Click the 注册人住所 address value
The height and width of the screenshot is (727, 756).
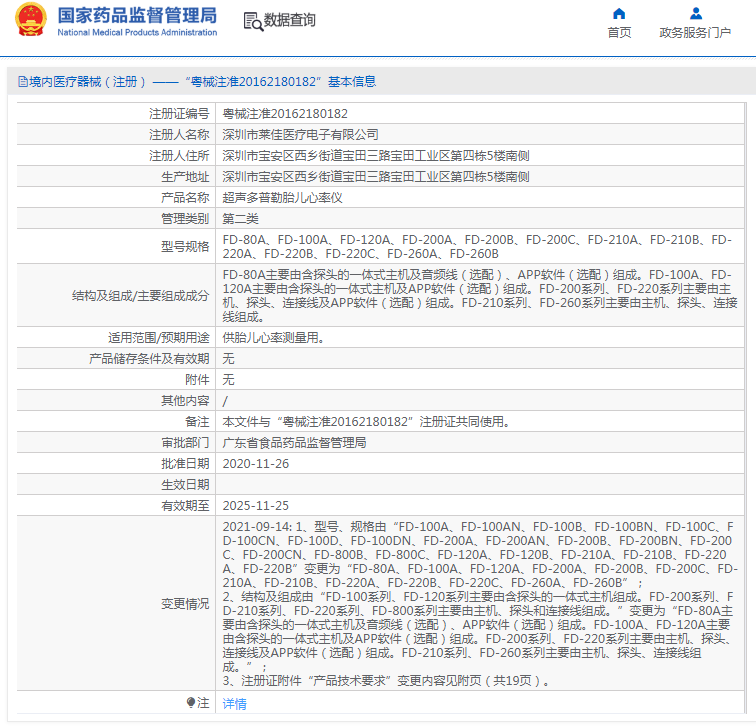[376, 156]
